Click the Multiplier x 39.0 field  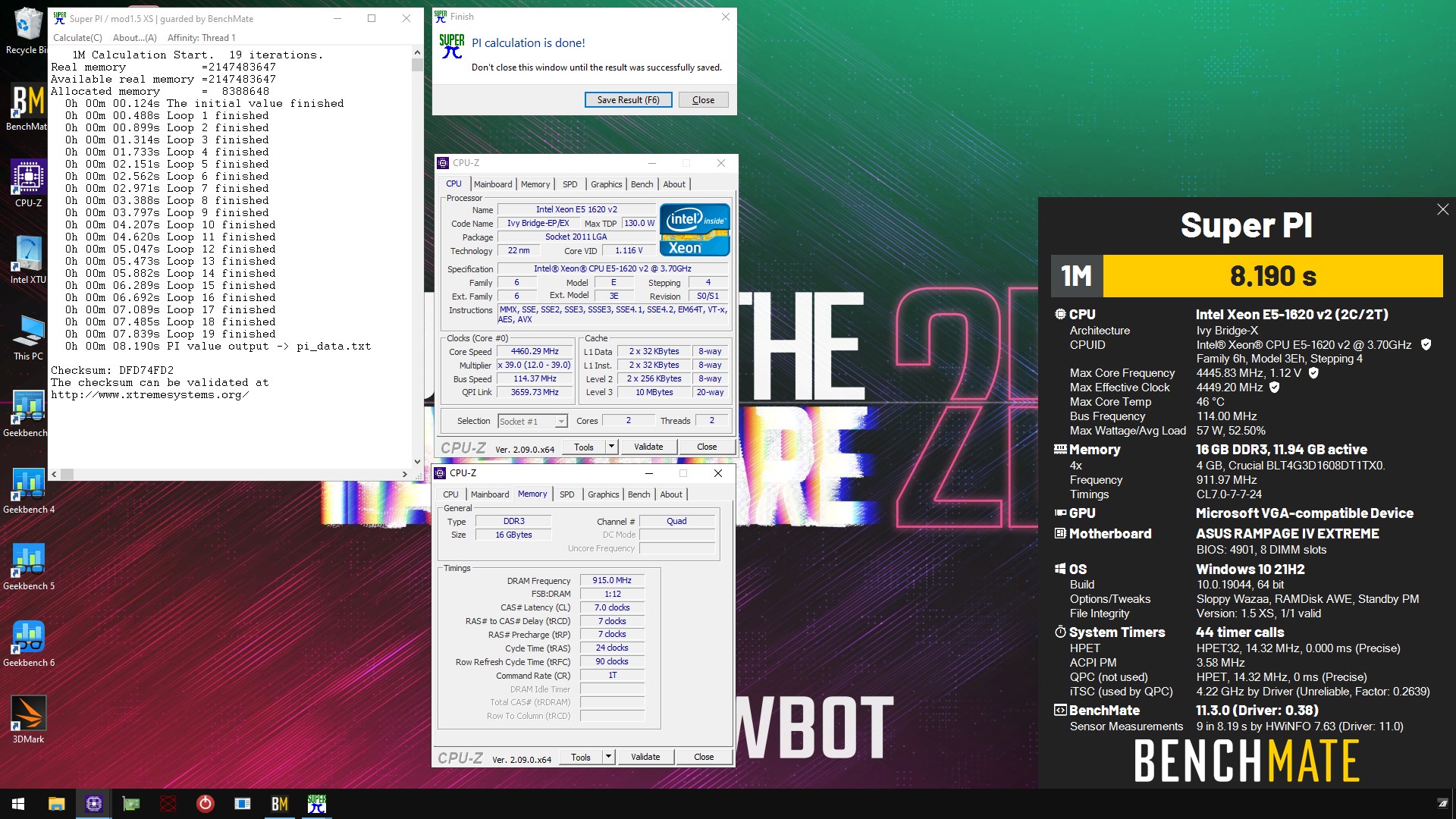[534, 365]
